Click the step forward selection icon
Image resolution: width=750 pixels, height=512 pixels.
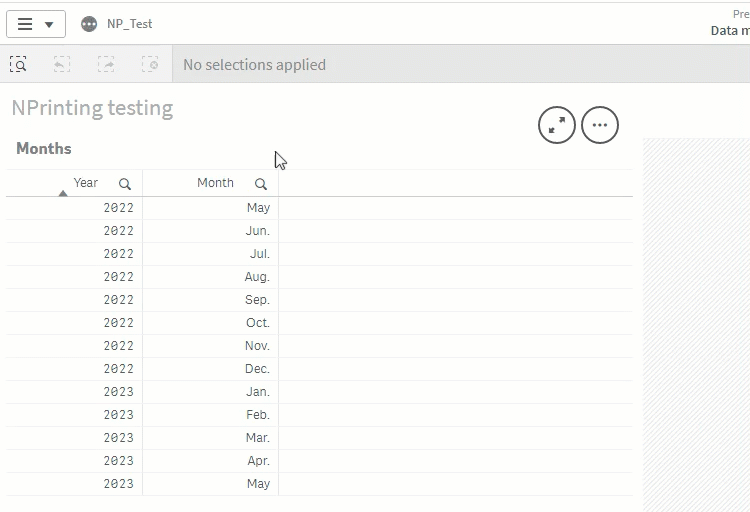pyautogui.click(x=106, y=64)
